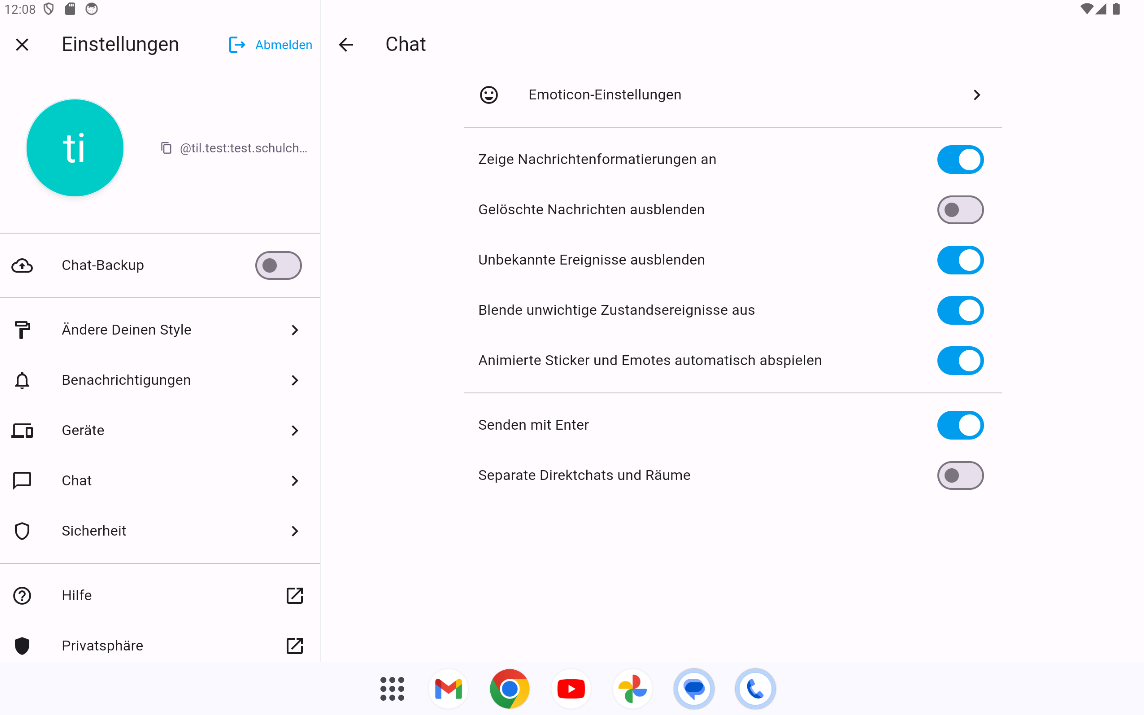
Task: Click the Abmelden logout icon
Action: tap(237, 45)
